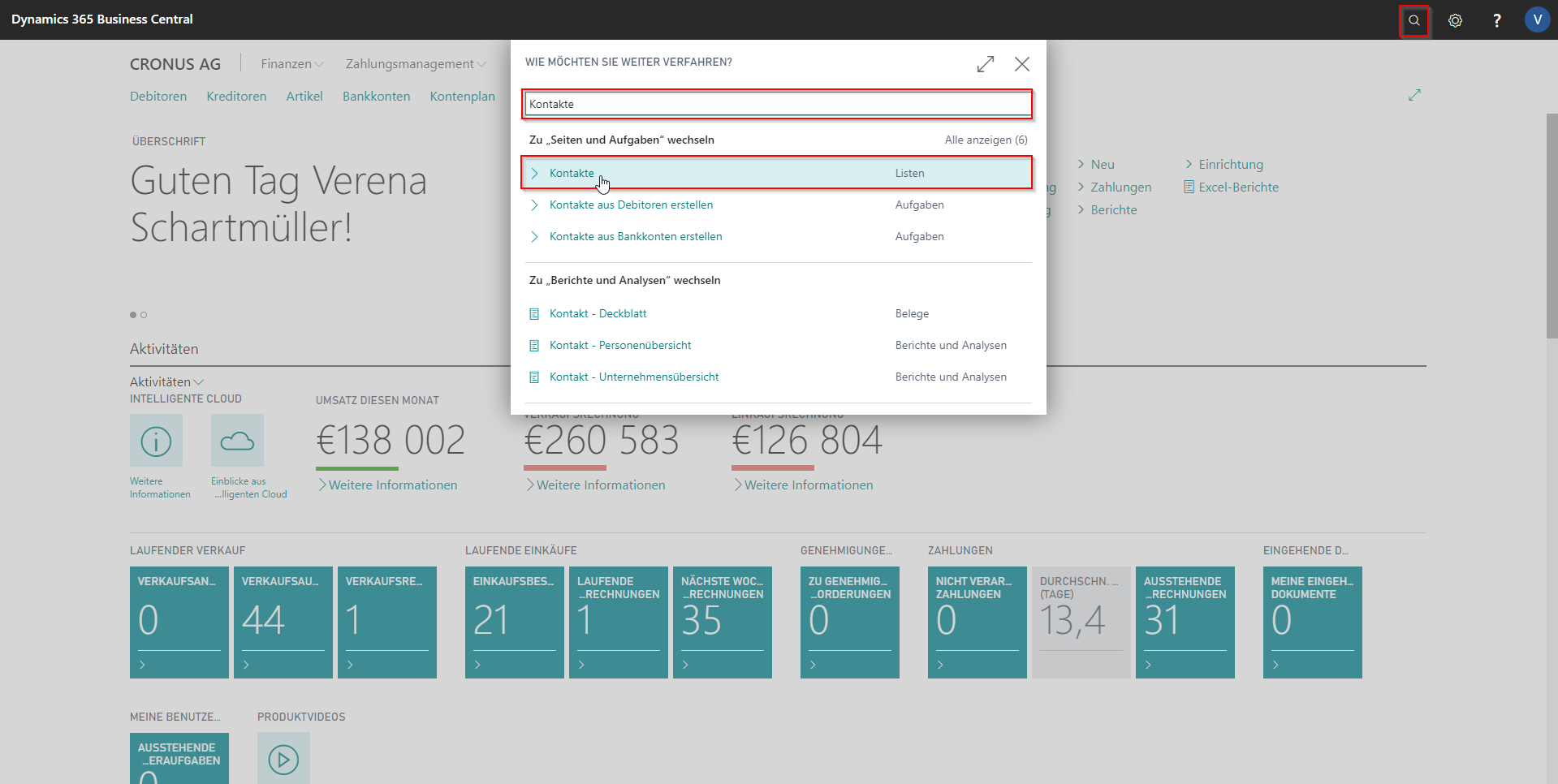
Task: Expand the Neu actions group
Action: pyautogui.click(x=1096, y=164)
